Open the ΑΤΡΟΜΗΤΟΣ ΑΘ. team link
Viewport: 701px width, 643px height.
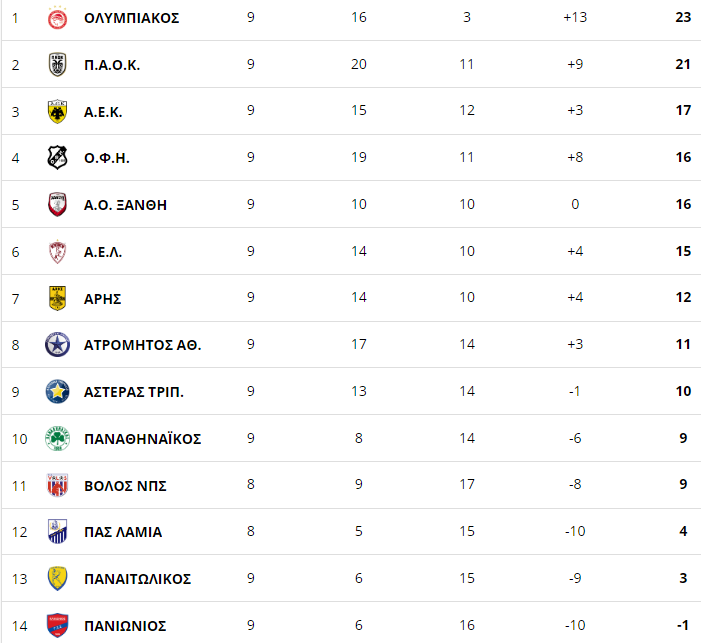pyautogui.click(x=143, y=345)
